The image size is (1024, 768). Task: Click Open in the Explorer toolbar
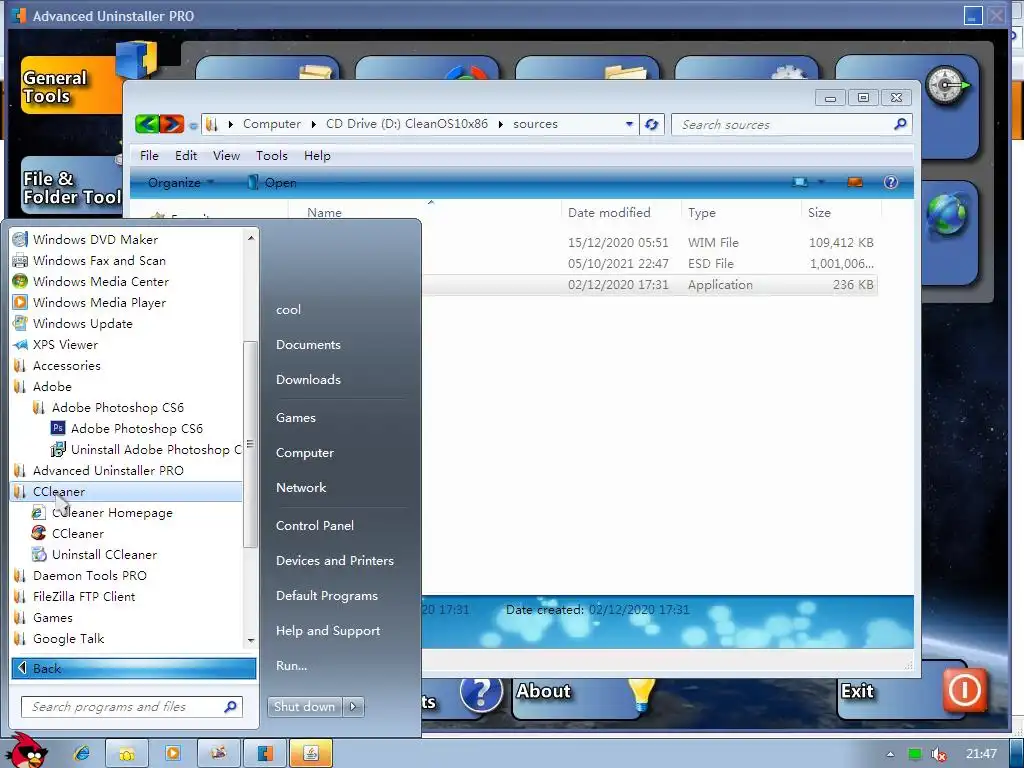(273, 183)
